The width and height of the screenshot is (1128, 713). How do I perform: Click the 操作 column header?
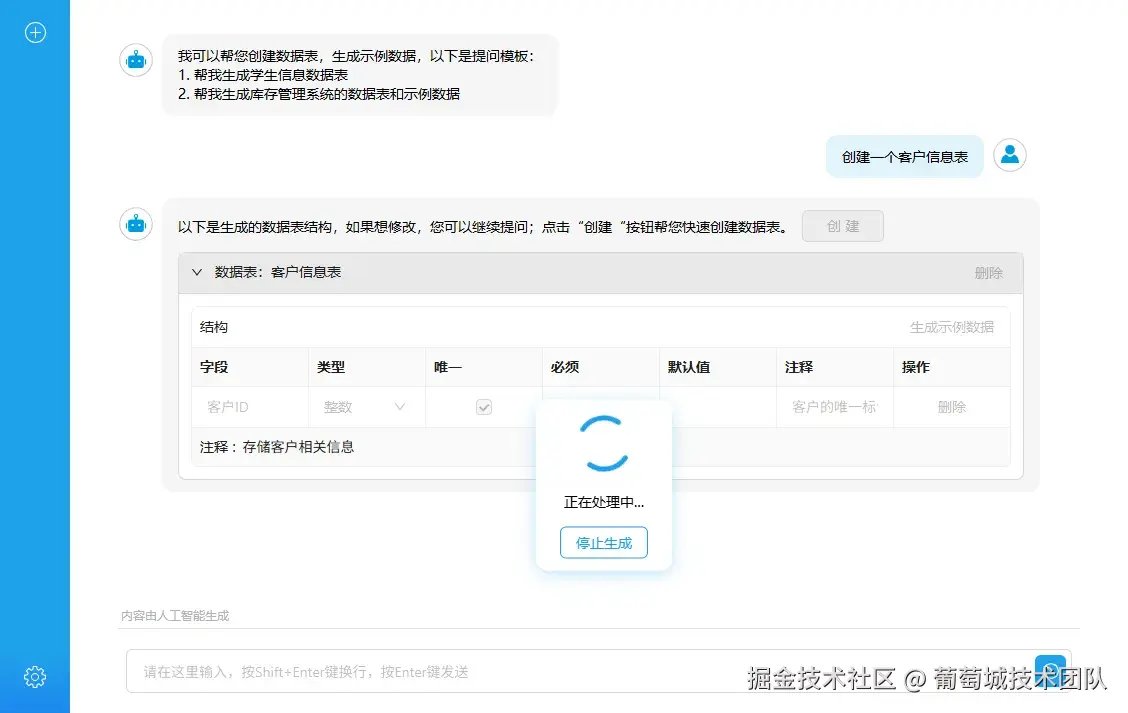pyautogui.click(x=916, y=367)
